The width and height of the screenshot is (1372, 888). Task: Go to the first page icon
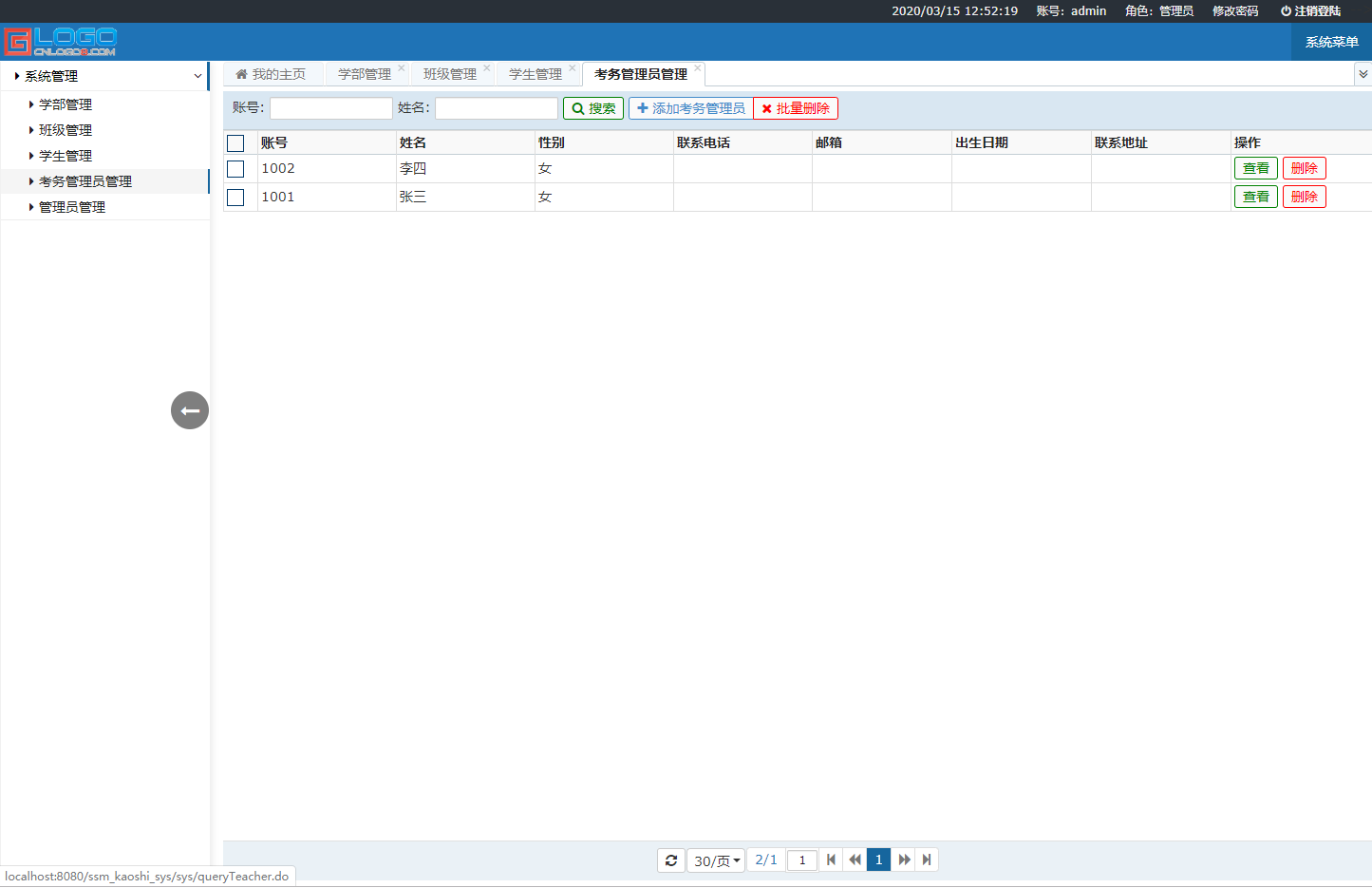832,860
